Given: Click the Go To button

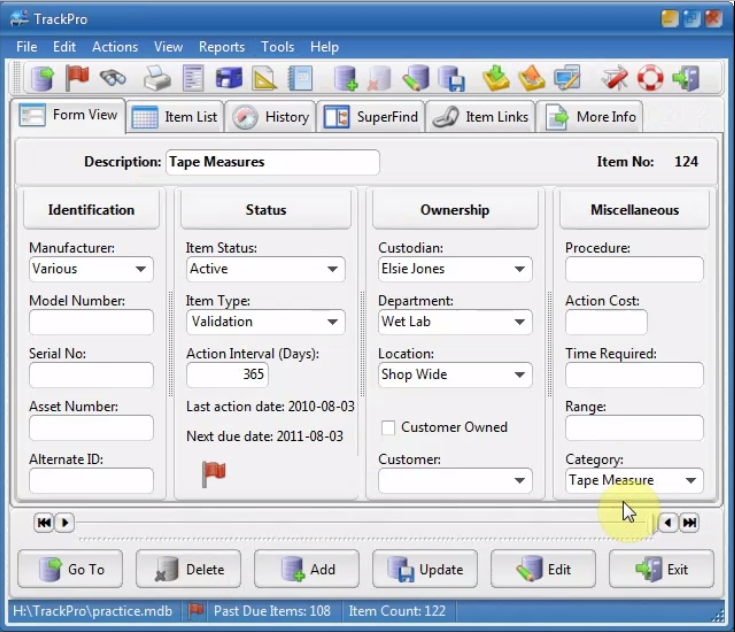Looking at the screenshot, I should click(x=70, y=569).
